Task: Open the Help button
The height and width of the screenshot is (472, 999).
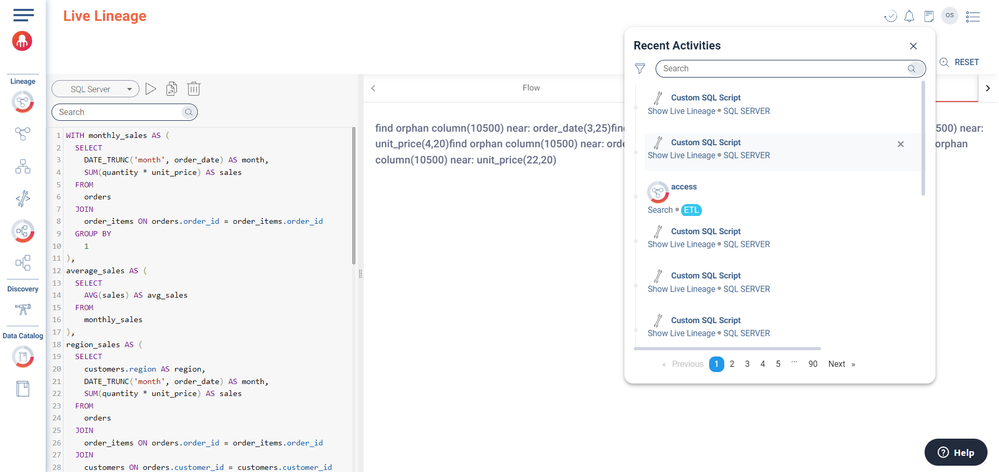Action: point(955,452)
